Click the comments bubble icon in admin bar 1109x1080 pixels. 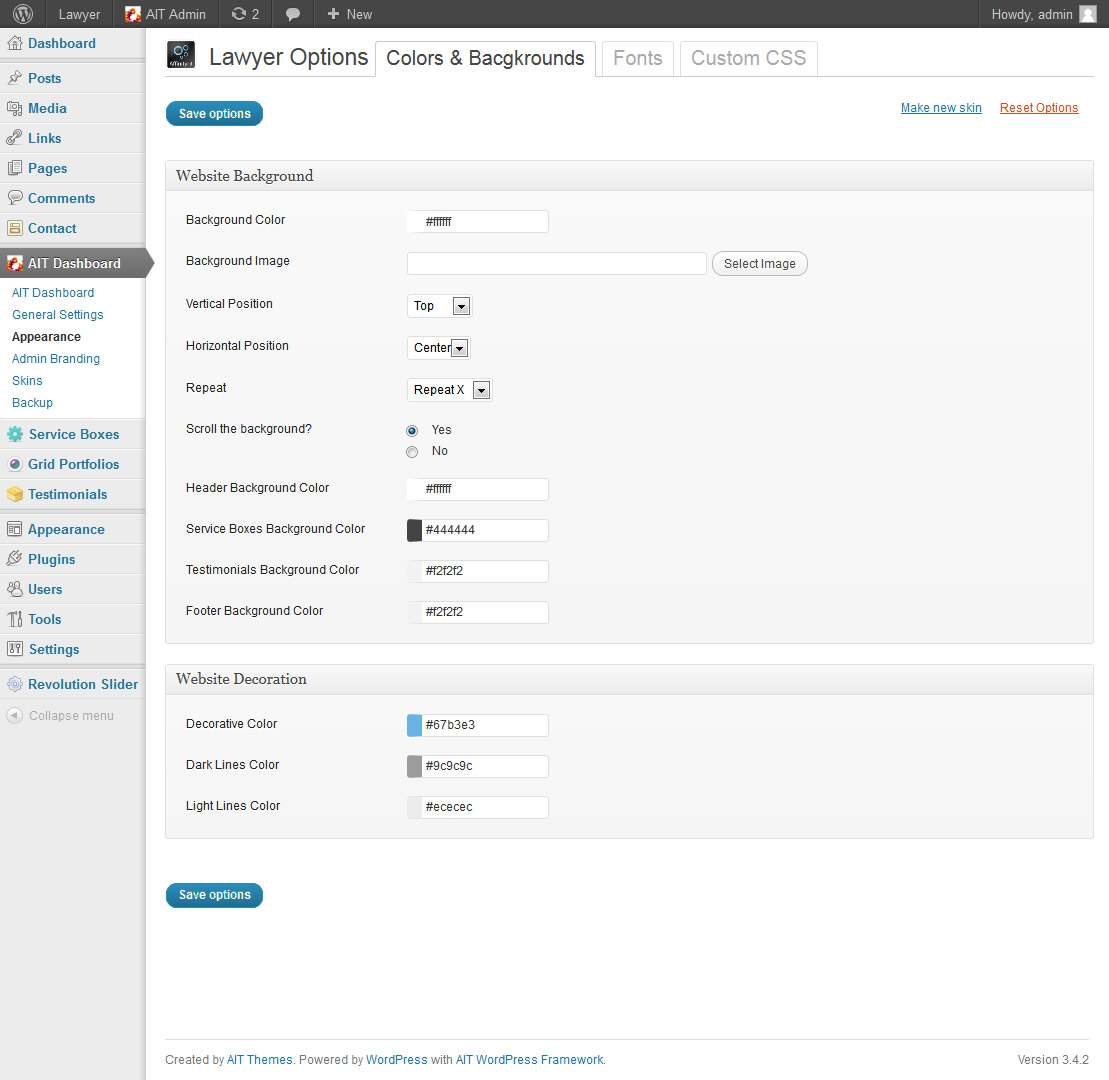pyautogui.click(x=293, y=14)
